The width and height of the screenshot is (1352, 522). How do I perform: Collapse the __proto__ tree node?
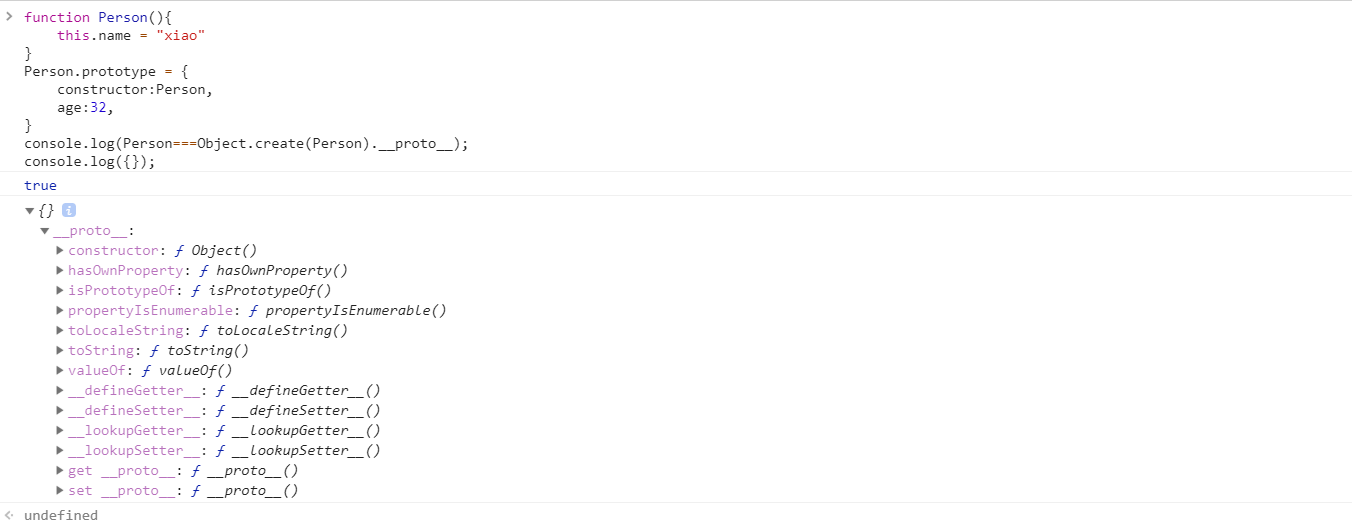[45, 231]
